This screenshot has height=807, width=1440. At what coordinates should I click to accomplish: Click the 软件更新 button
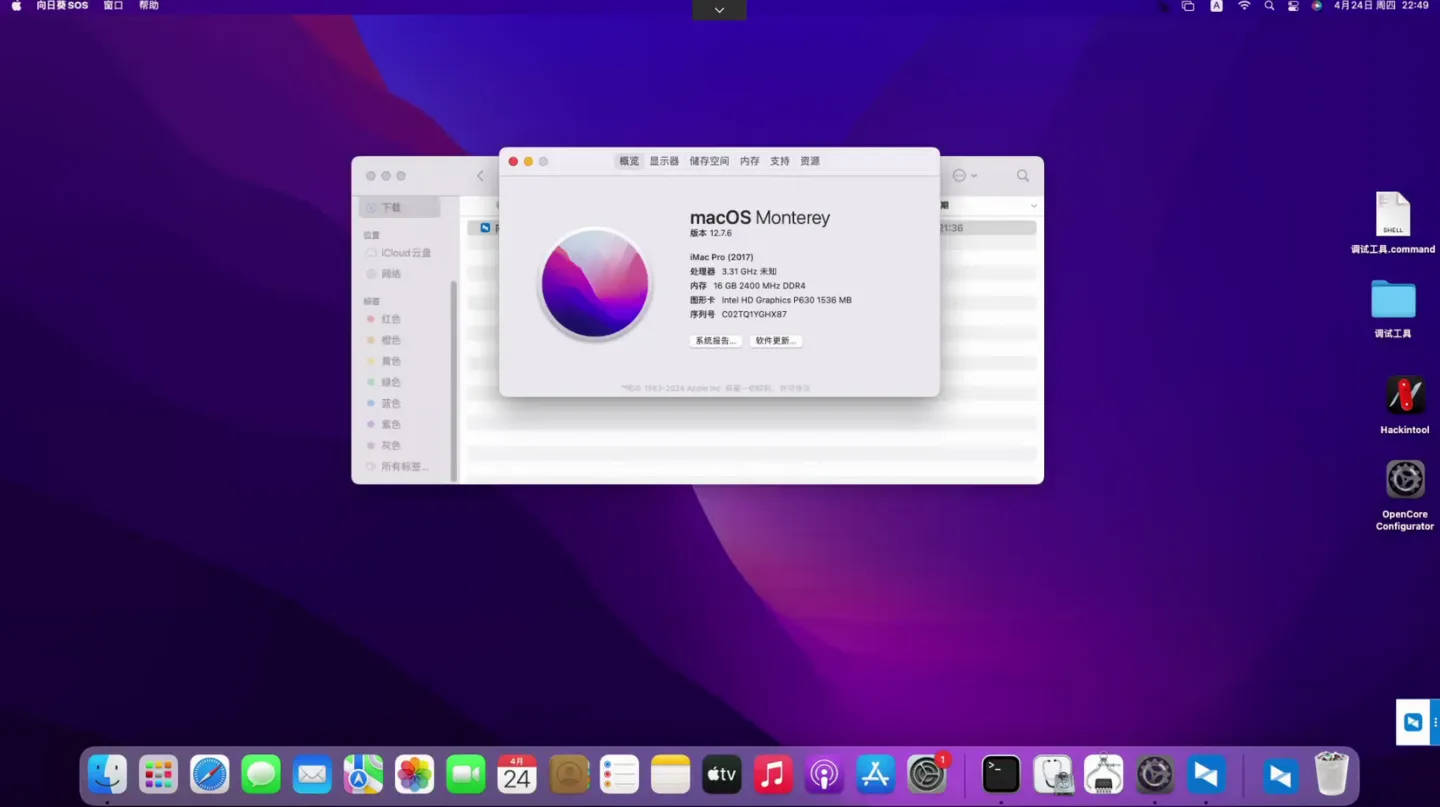(x=775, y=340)
